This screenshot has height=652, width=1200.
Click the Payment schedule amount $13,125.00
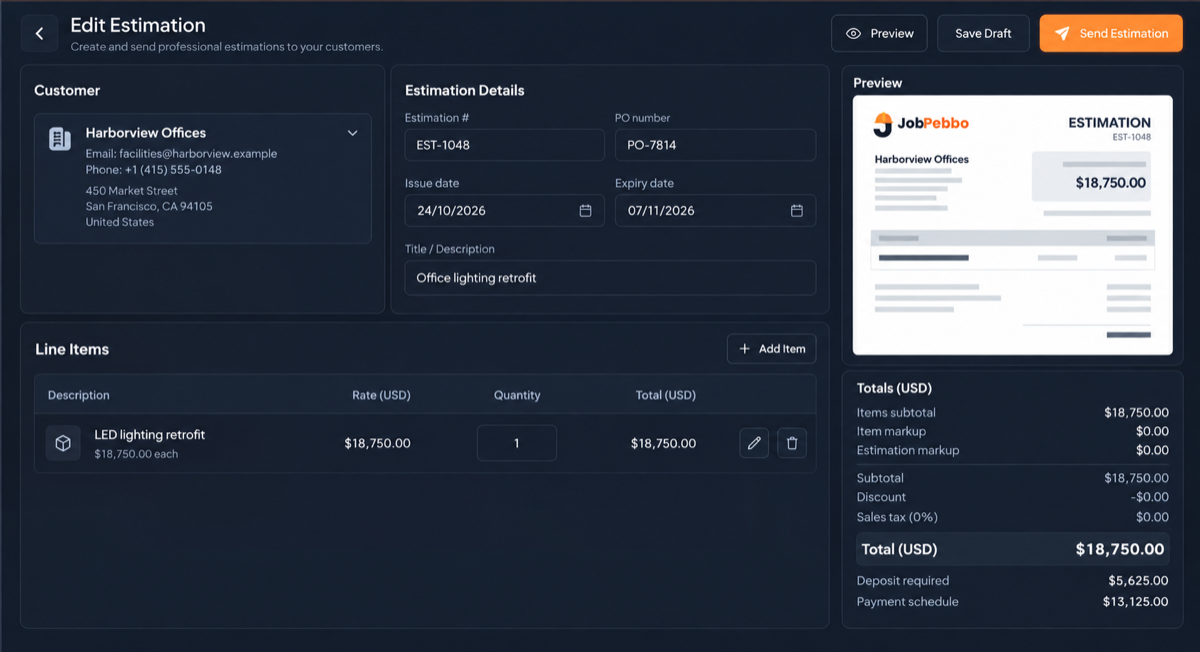tap(1135, 602)
